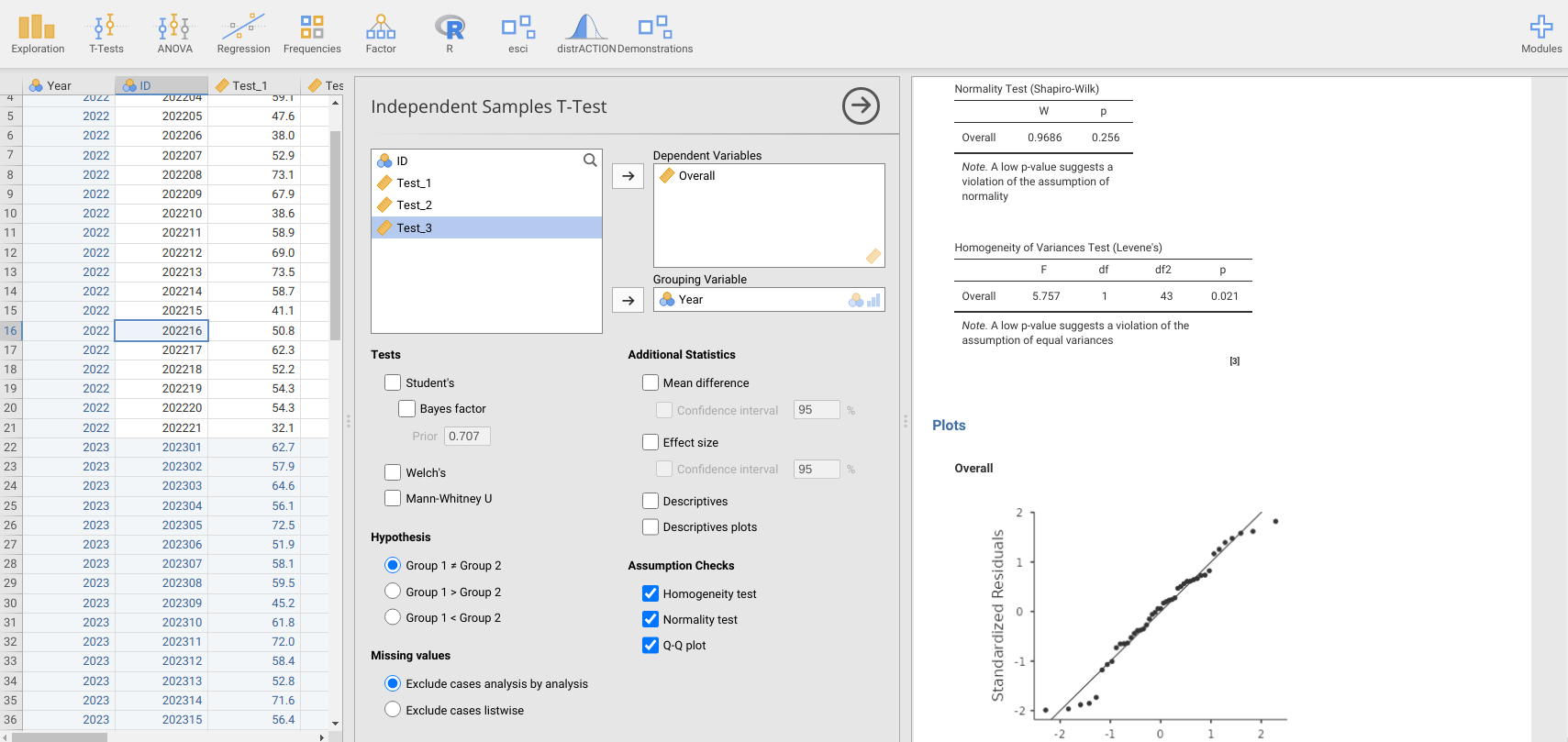
Task: Click the Grouping Variable arrow button
Action: pyautogui.click(x=628, y=300)
